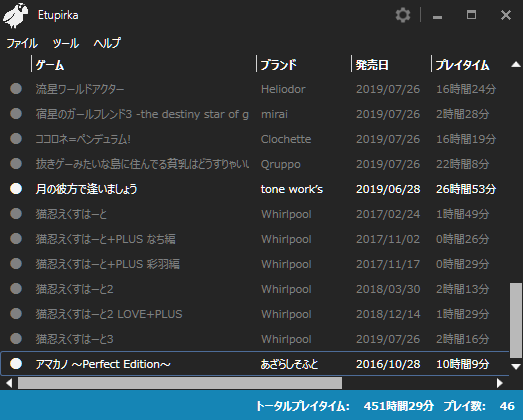Select game 猫忍えくすはーと+PLUS 彩羽編
This screenshot has height=420, width=523.
click(x=107, y=264)
